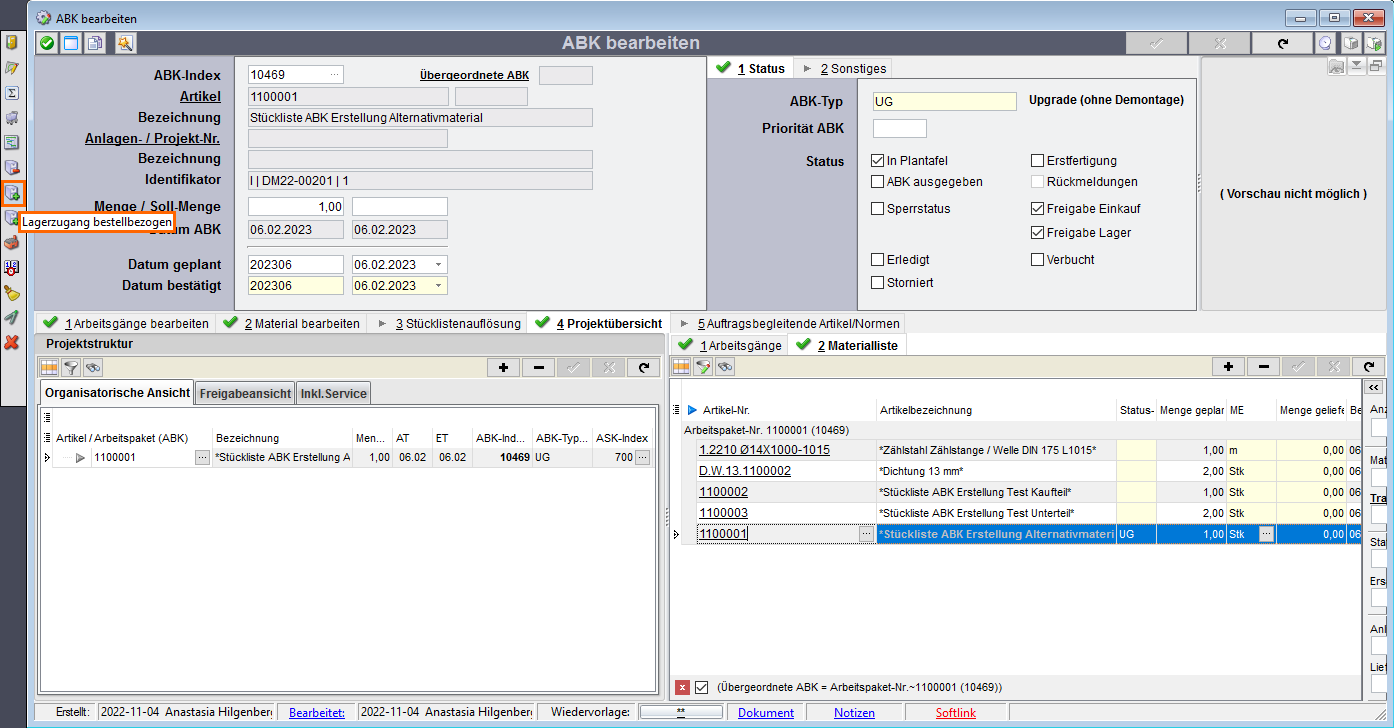This screenshot has width=1394, height=728.
Task: Enable the Sperrstatus checkbox
Action: 878,209
